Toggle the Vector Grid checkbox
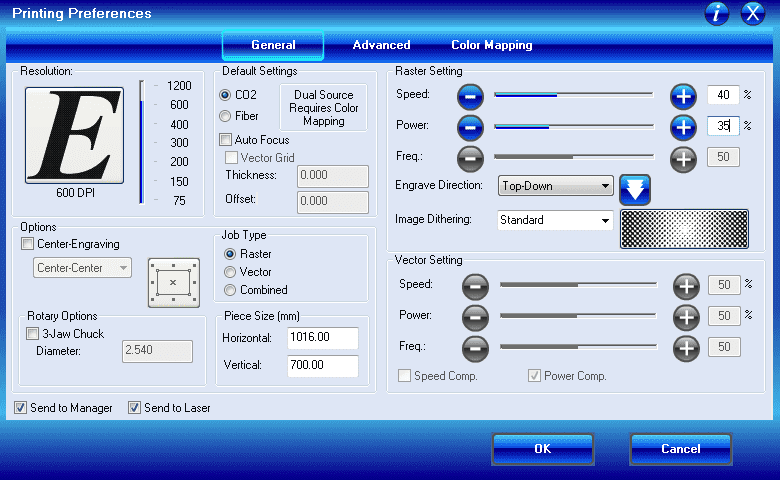Viewport: 780px width, 480px height. point(231,158)
